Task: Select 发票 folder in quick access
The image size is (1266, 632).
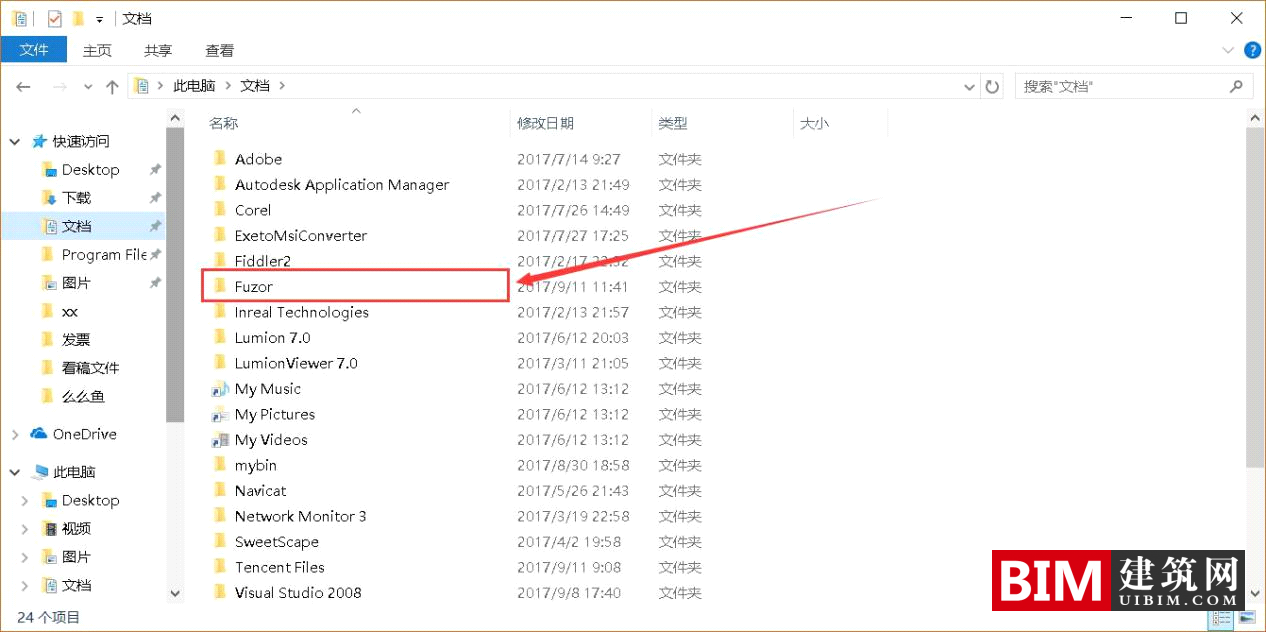Action: point(76,340)
